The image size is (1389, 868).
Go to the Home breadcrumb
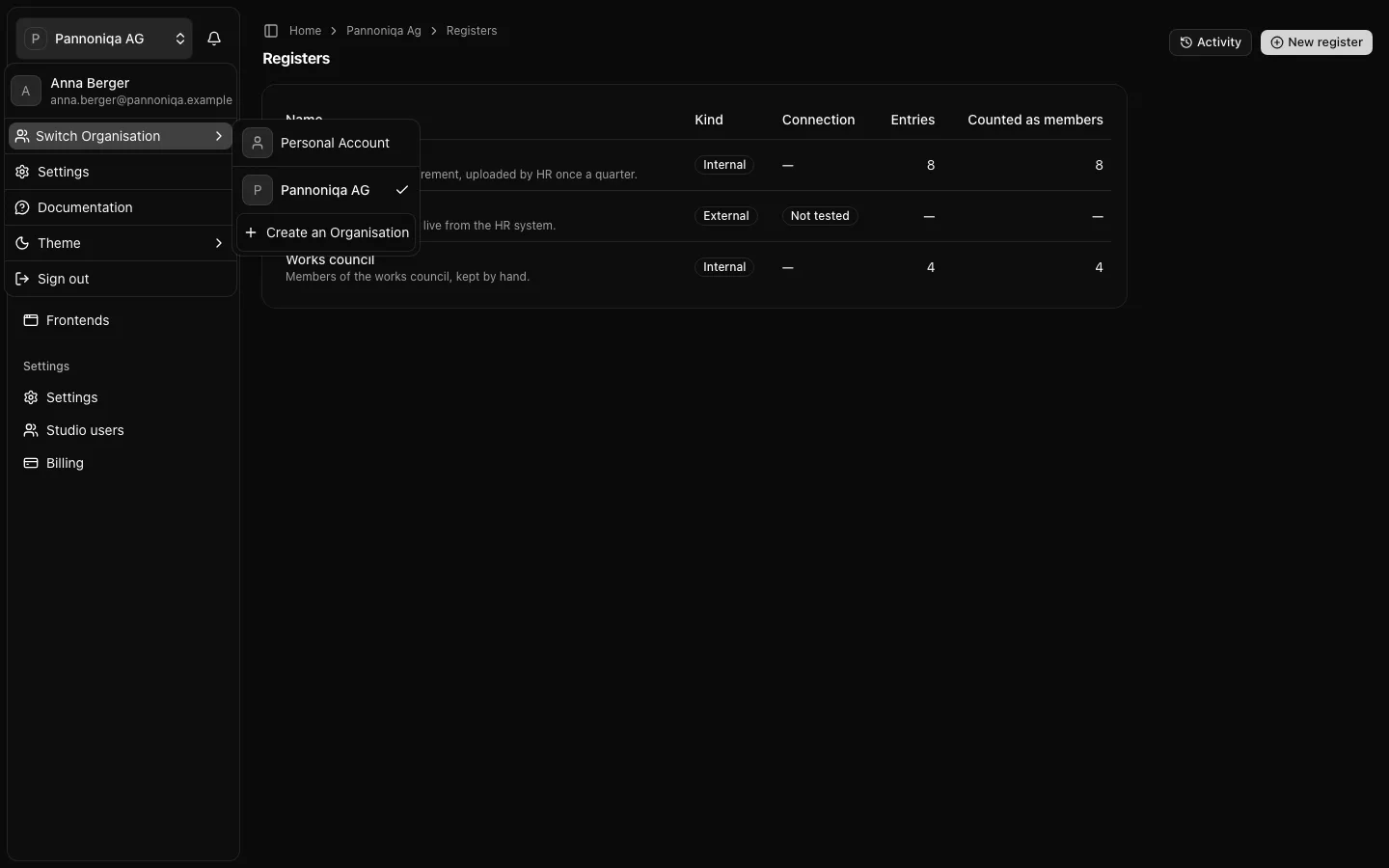tap(305, 31)
